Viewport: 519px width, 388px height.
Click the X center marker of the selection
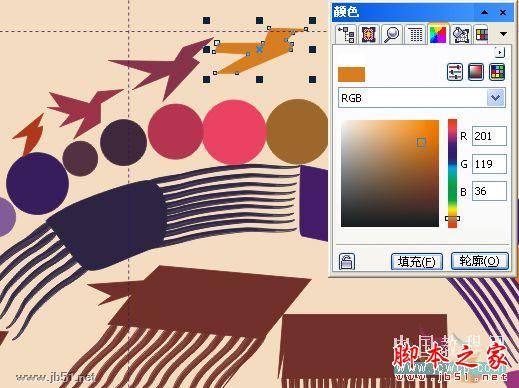259,50
